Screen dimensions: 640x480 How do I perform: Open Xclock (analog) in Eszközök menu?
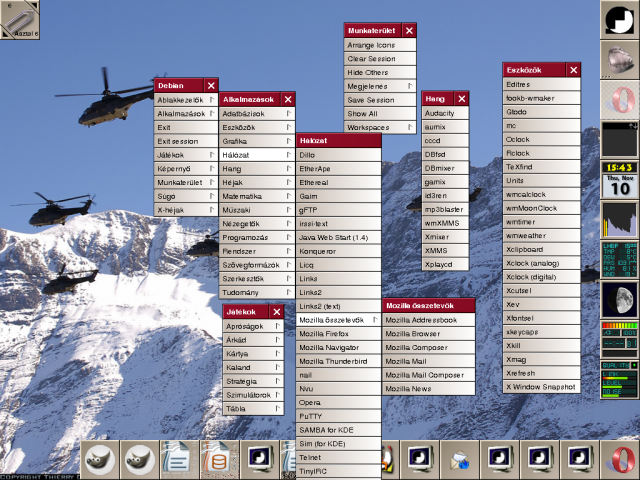point(542,263)
